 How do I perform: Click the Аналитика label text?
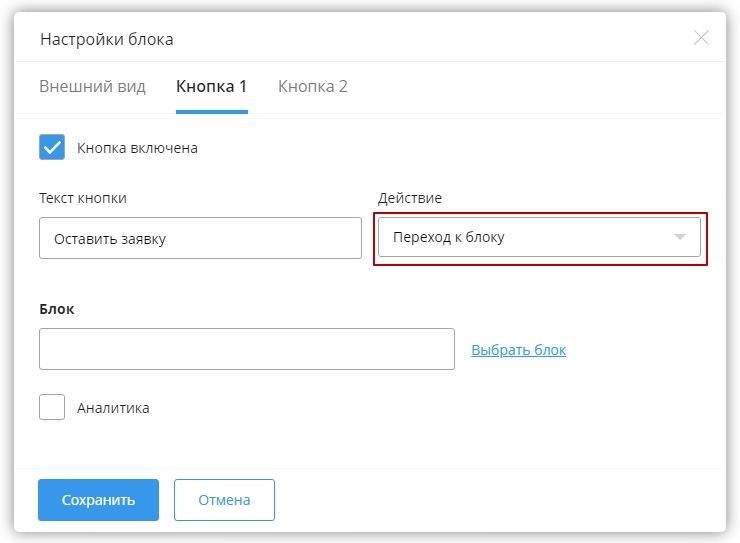point(113,408)
